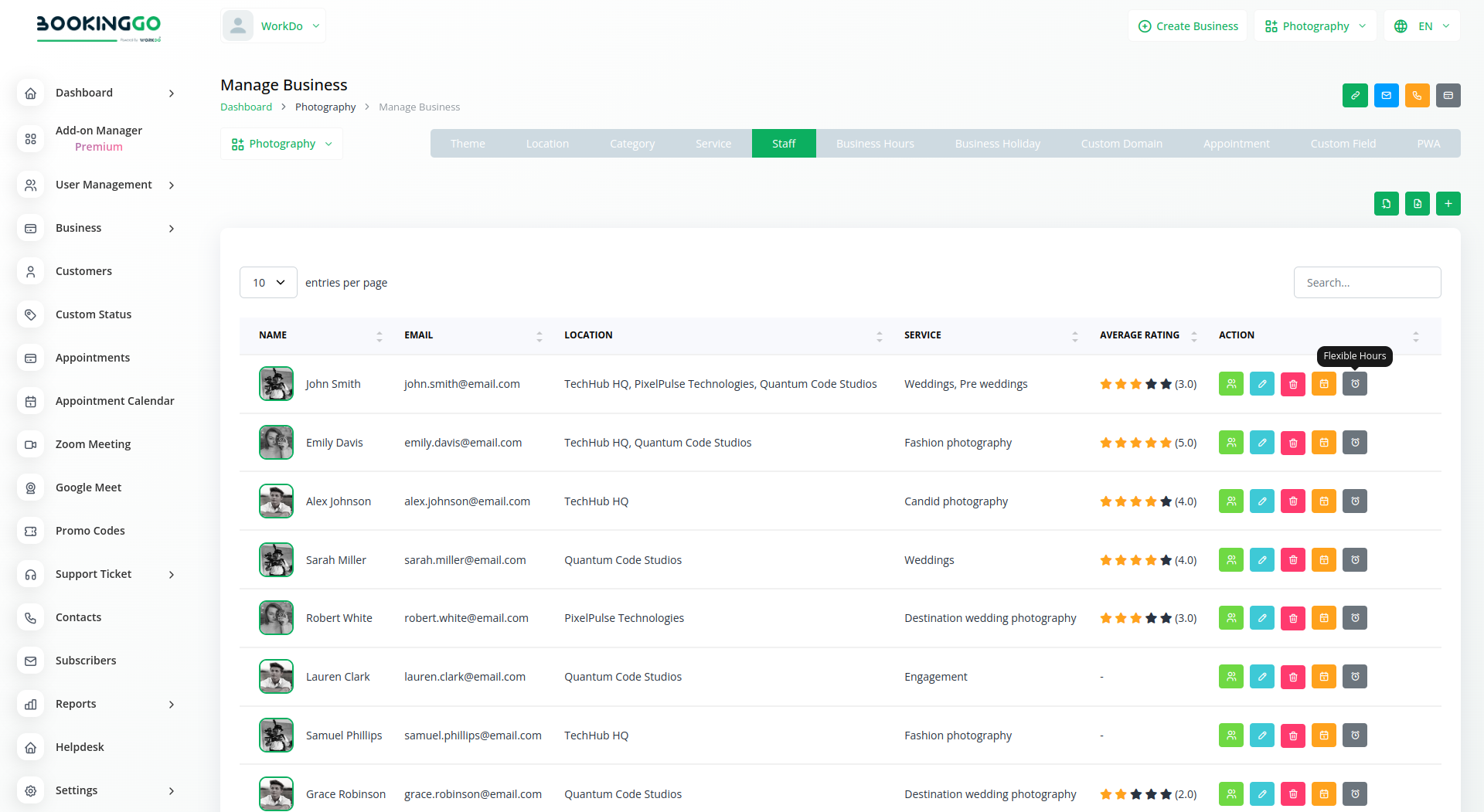Click the teal edit icon for Alex Johnson
Image resolution: width=1484 pixels, height=812 pixels.
click(x=1261, y=501)
